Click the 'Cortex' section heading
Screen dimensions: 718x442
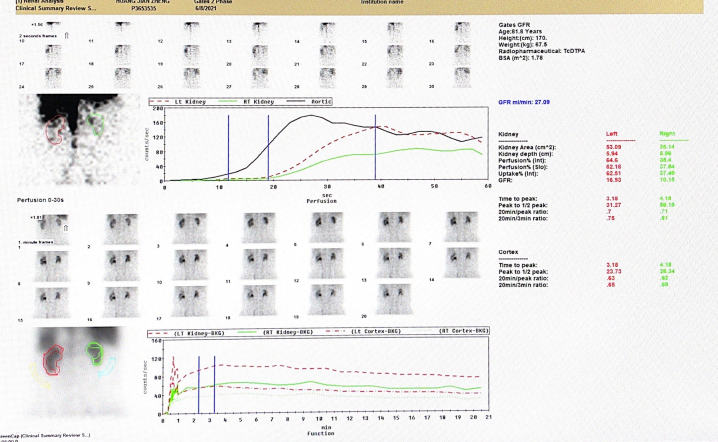pyautogui.click(x=508, y=252)
